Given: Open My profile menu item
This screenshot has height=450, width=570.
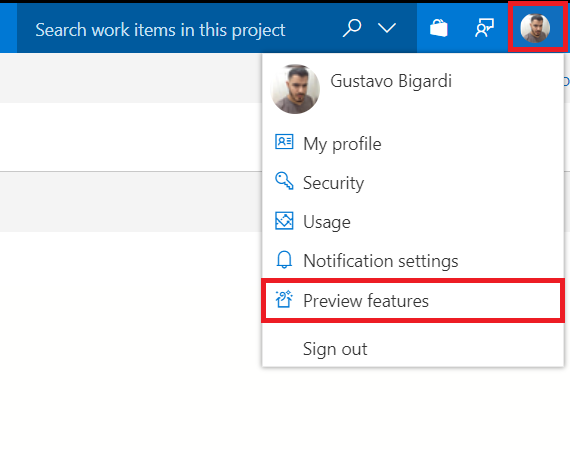Looking at the screenshot, I should (x=413, y=144).
